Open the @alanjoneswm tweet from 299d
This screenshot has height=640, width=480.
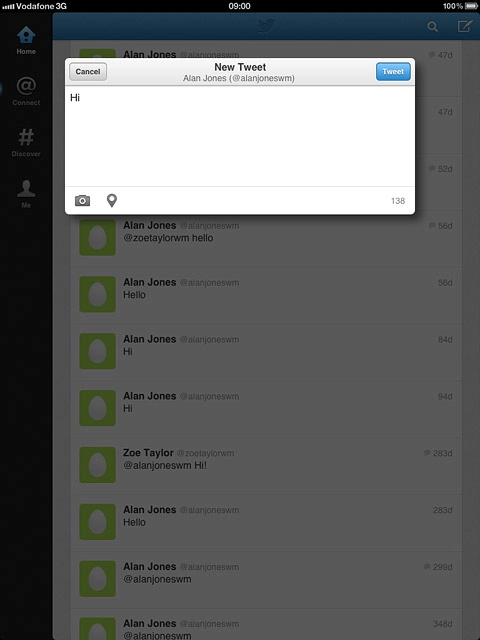[266, 580]
